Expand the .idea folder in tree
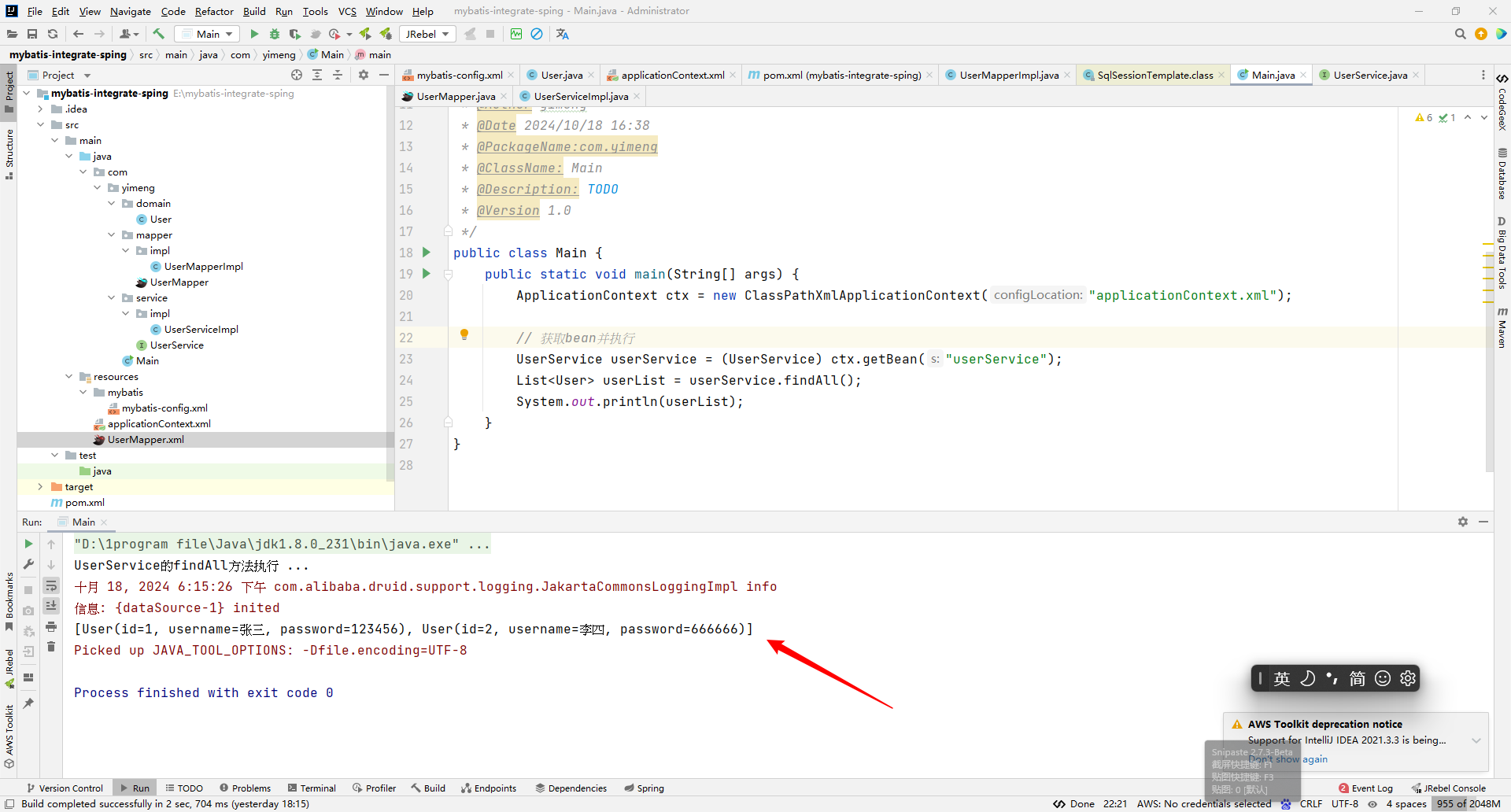This screenshot has width=1511, height=812. [x=40, y=109]
